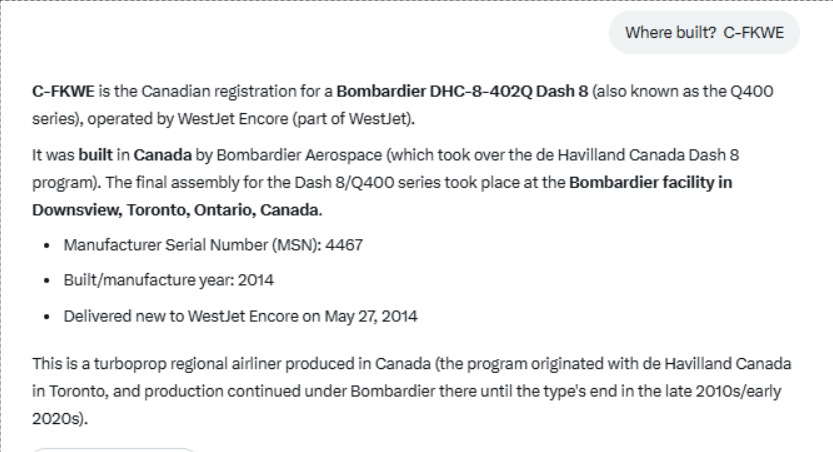Click the bold 'C-FKWE' registration text
Viewport: 833px width, 452px height.
coord(63,91)
